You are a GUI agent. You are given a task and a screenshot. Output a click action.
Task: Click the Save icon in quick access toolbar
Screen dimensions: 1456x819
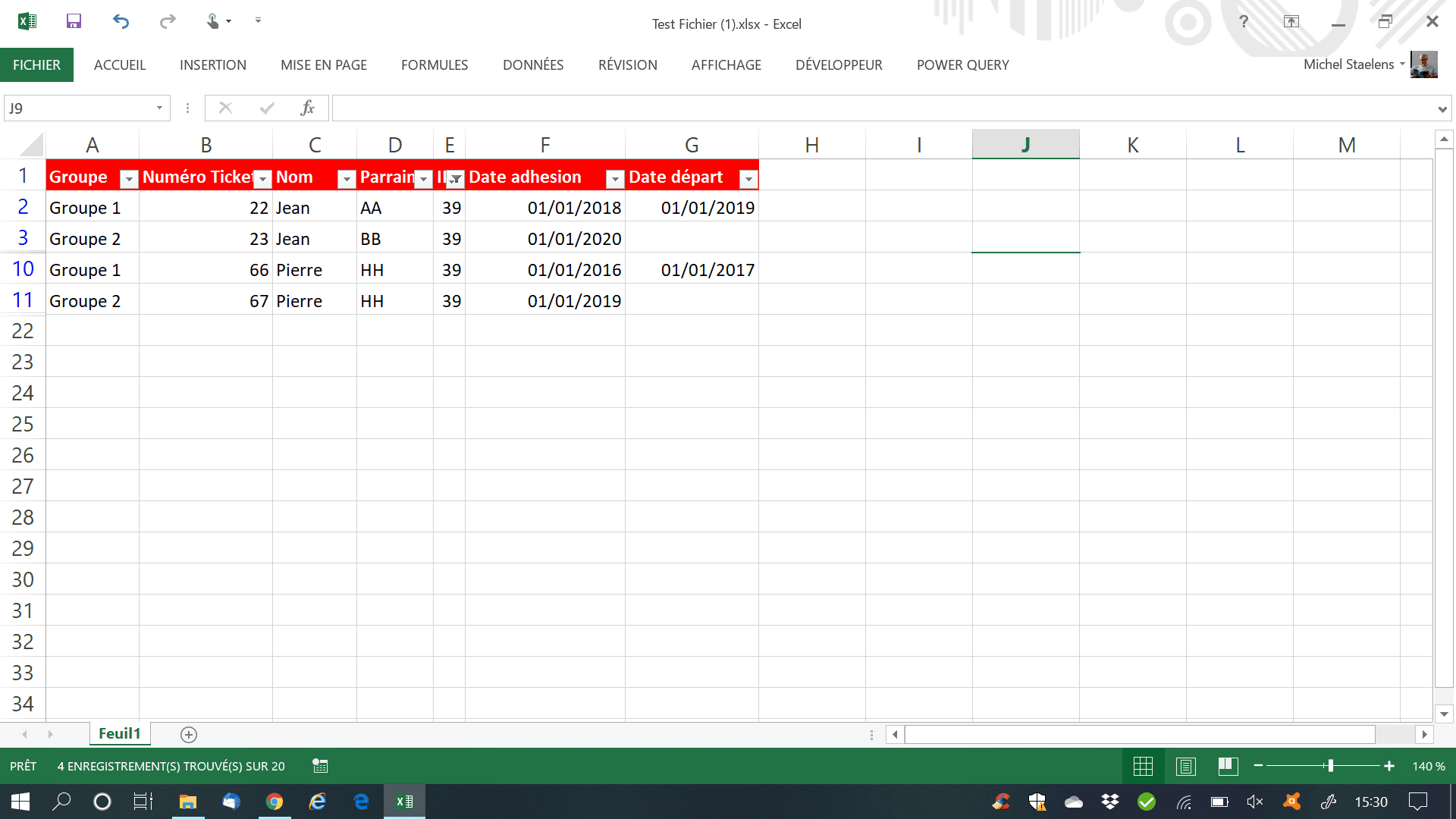(74, 21)
